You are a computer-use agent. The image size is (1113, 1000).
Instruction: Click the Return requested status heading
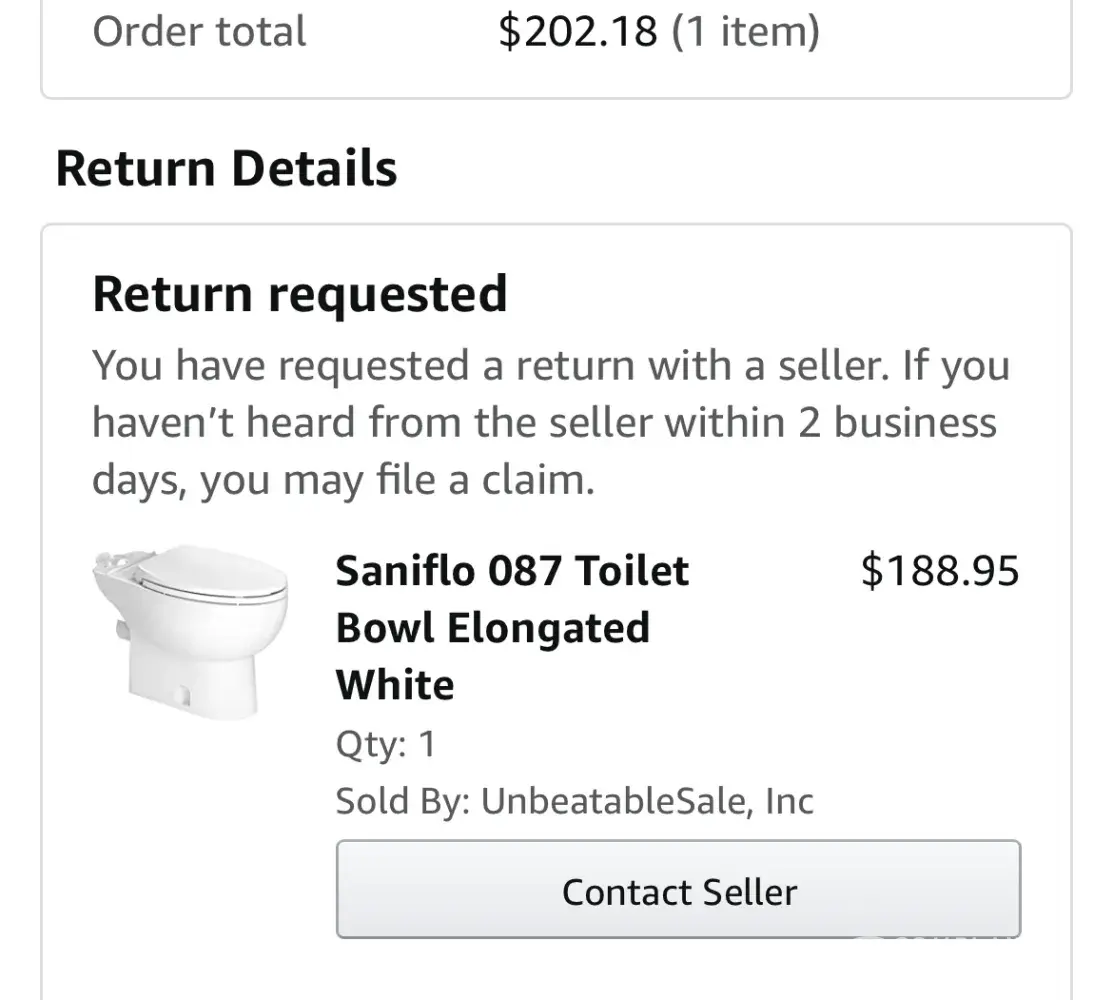299,295
